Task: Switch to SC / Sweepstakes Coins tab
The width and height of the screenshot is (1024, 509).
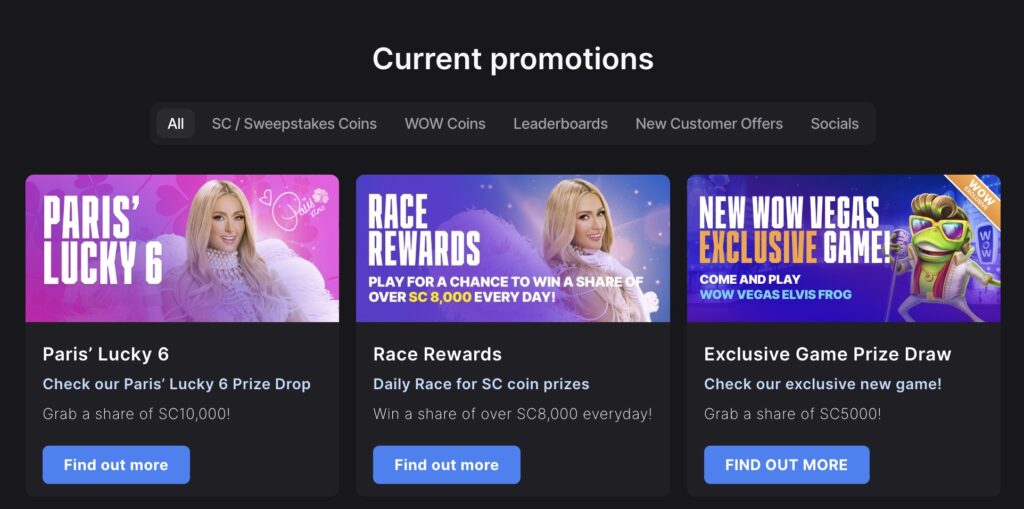Action: point(294,124)
